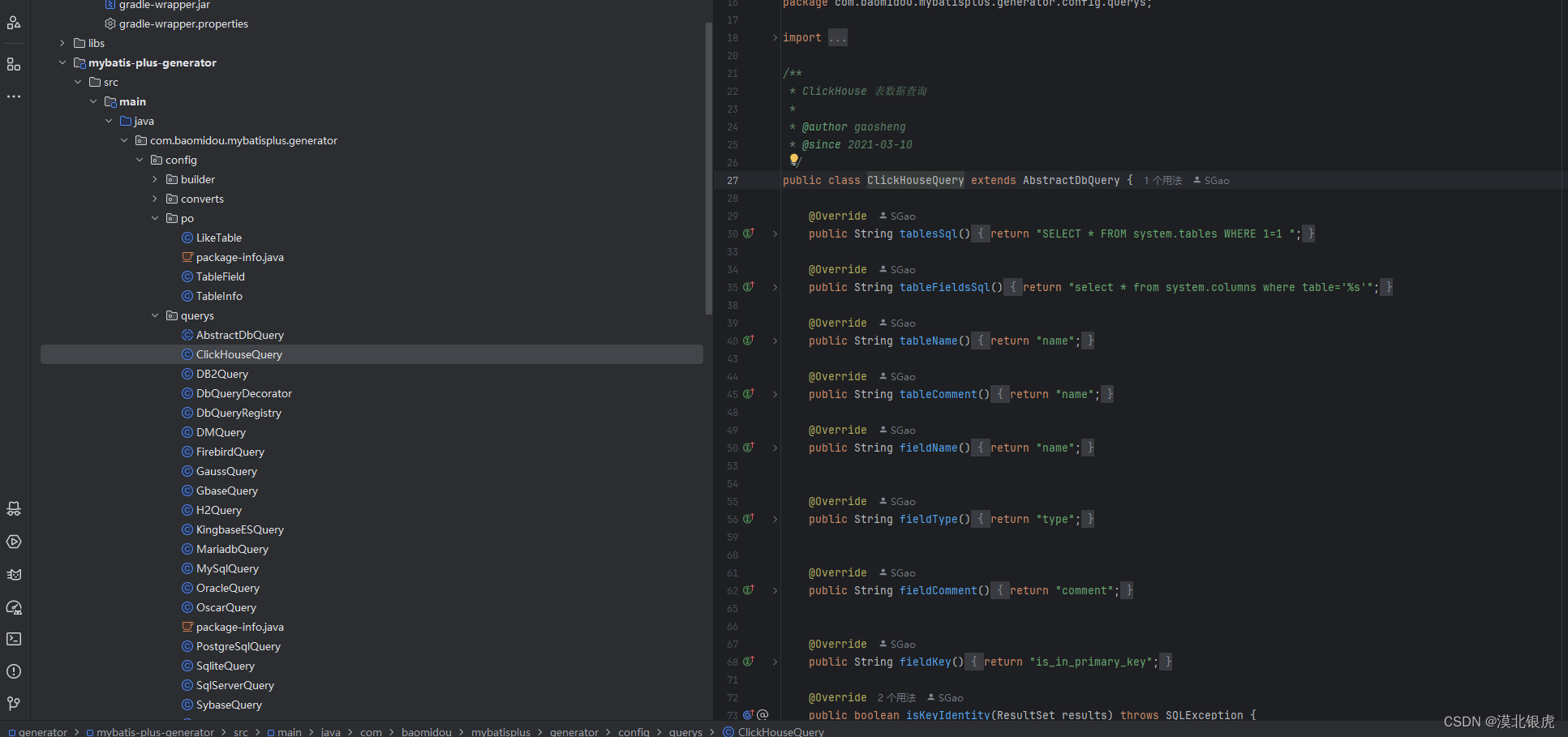Screen dimensions: 1568x737
Task: Click the mybatis-plus-generator breadcrumb
Action: pyautogui.click(x=150, y=731)
